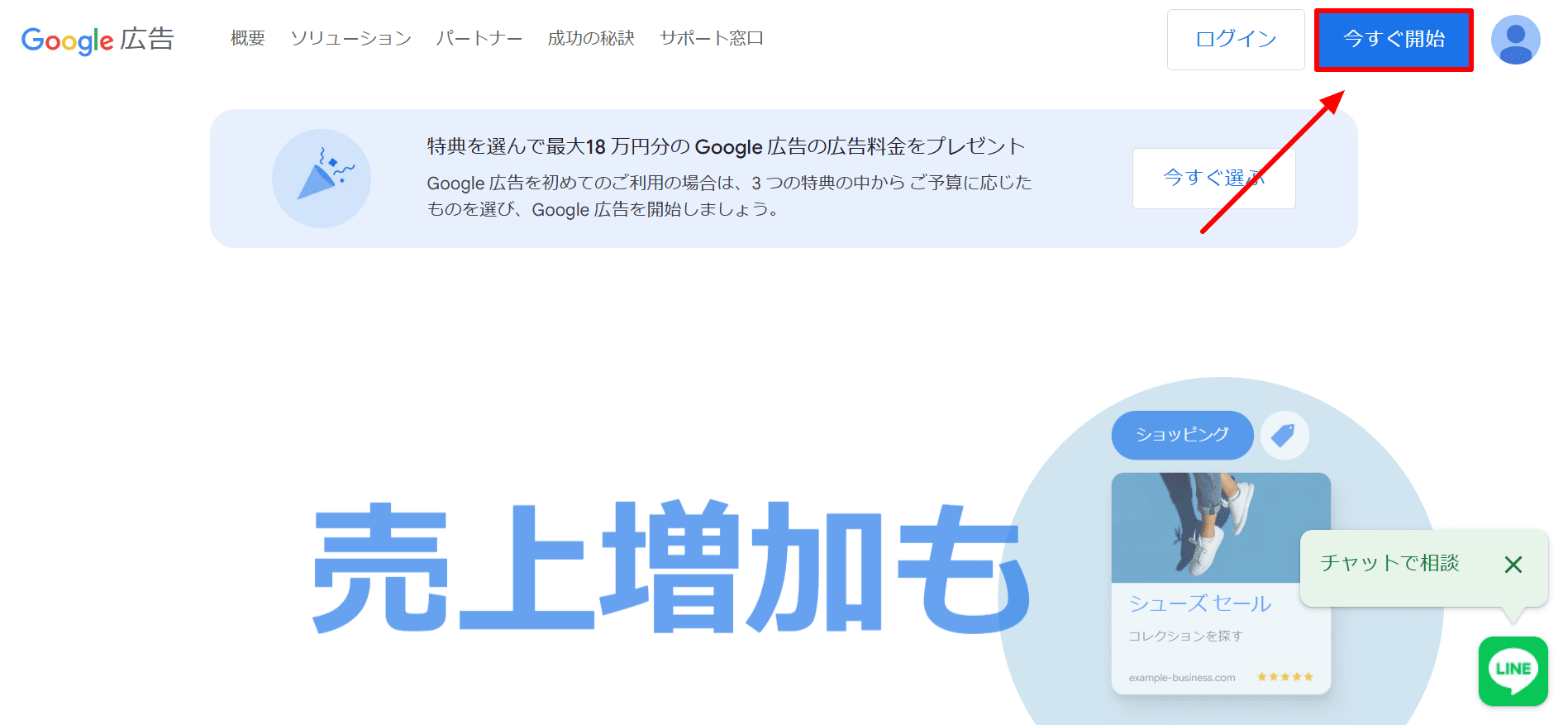
Task: Open the user profile avatar
Action: pos(1514,40)
